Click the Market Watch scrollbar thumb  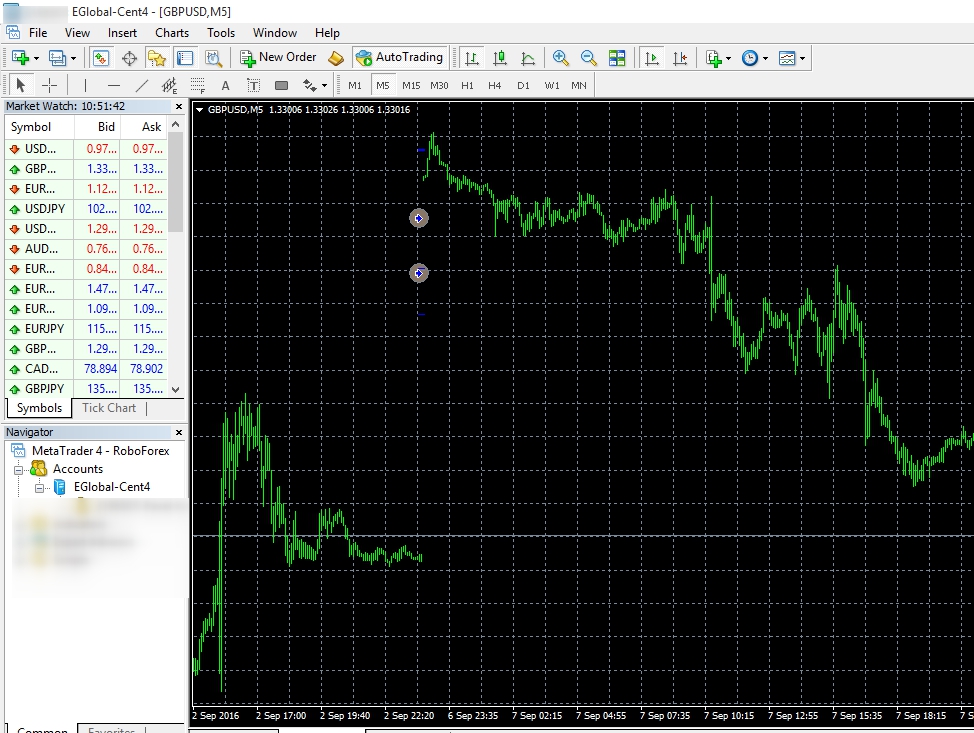pyautogui.click(x=176, y=182)
